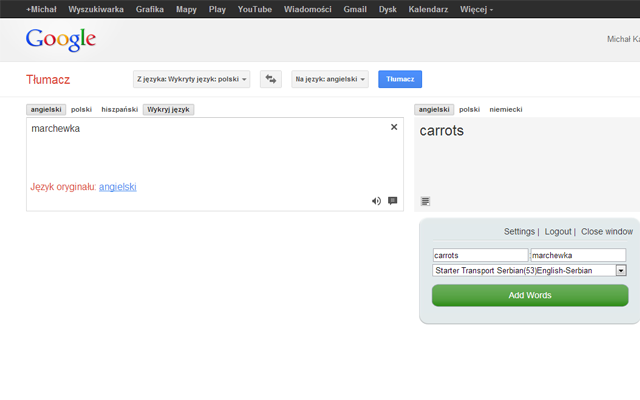The height and width of the screenshot is (400, 640).
Task: Click the speech bubble icon in source box
Action: tap(393, 201)
